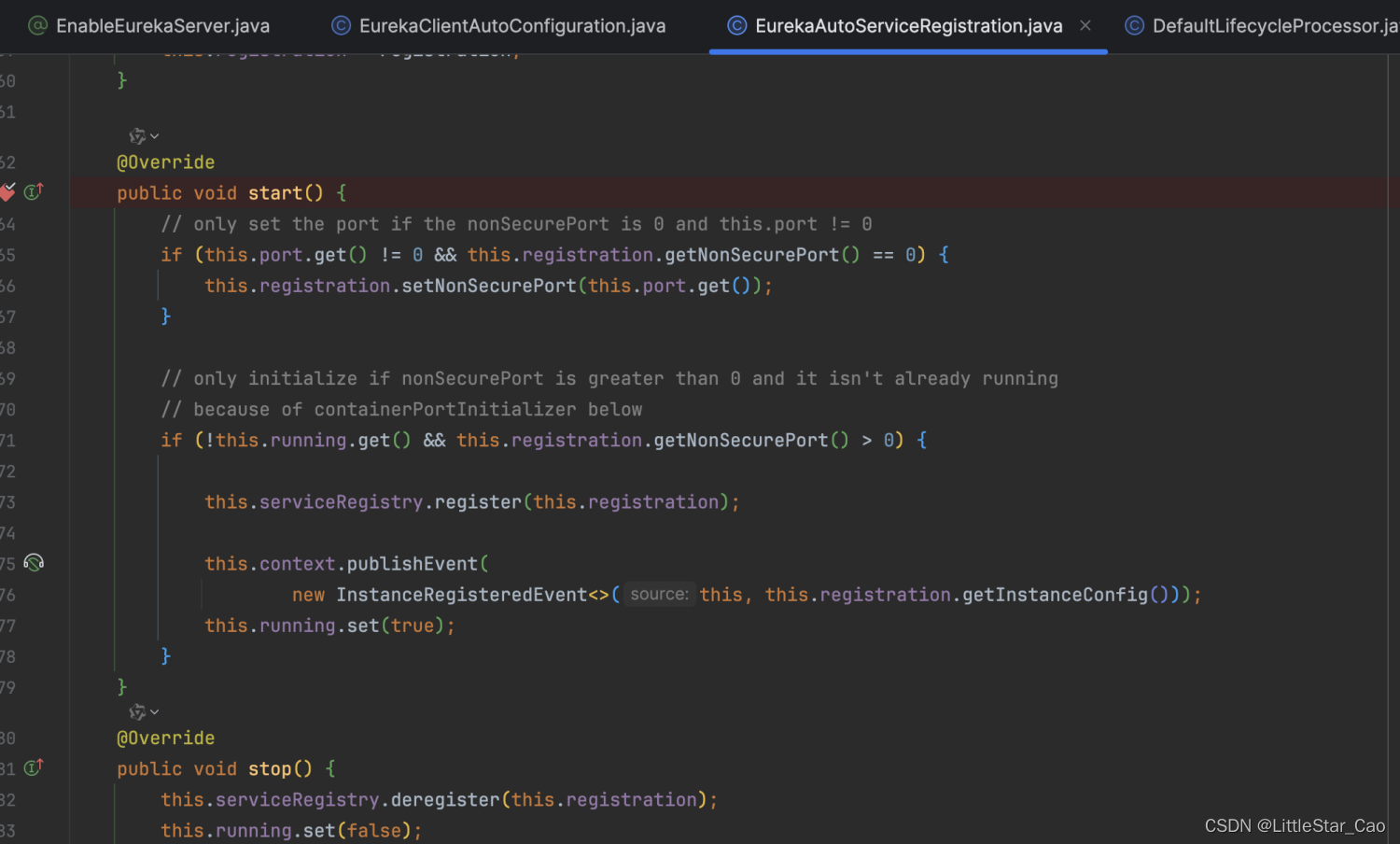Click the deregister method call
Viewport: 1400px width, 844px height.
445,800
